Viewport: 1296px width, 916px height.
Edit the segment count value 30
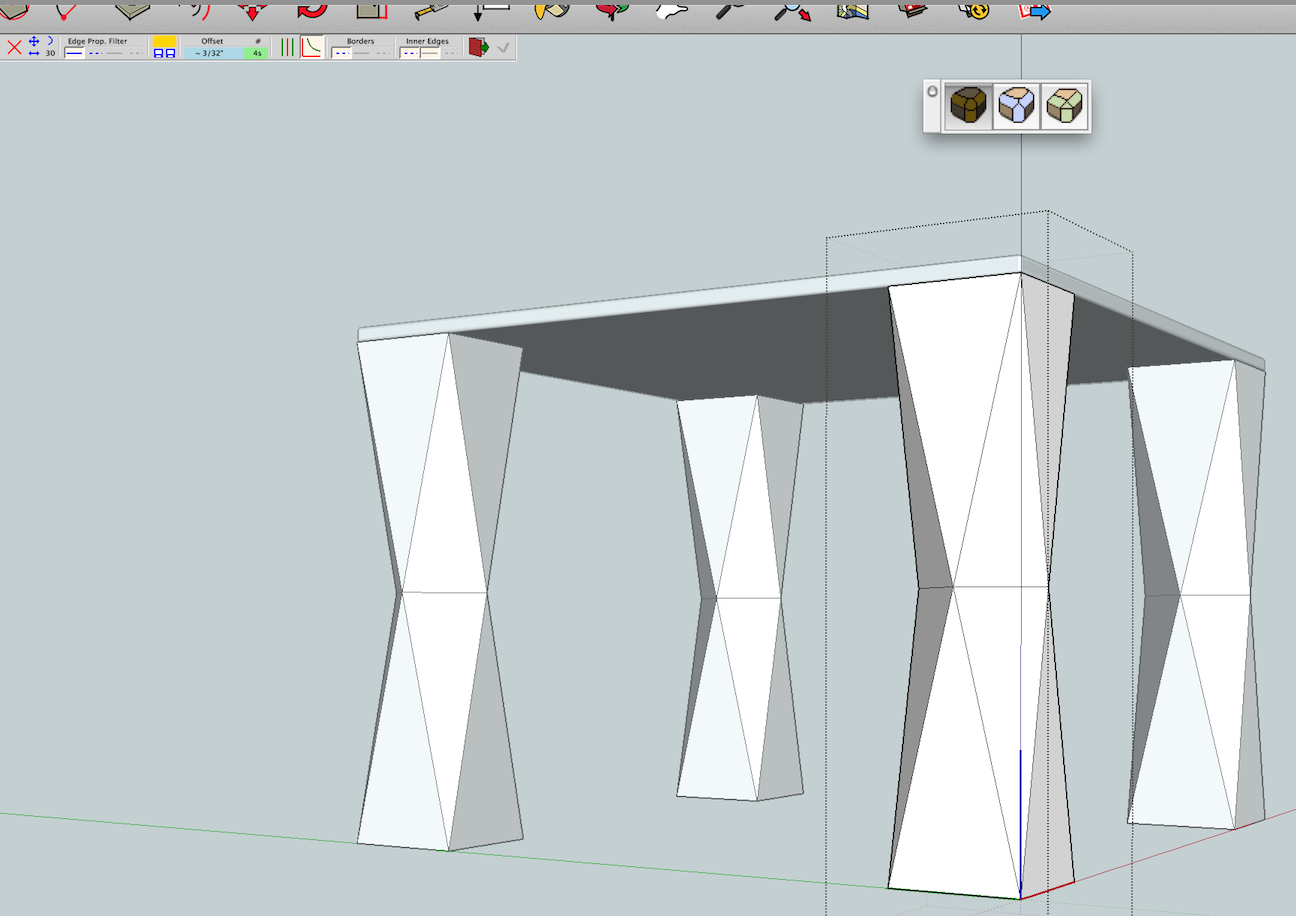[x=50, y=53]
